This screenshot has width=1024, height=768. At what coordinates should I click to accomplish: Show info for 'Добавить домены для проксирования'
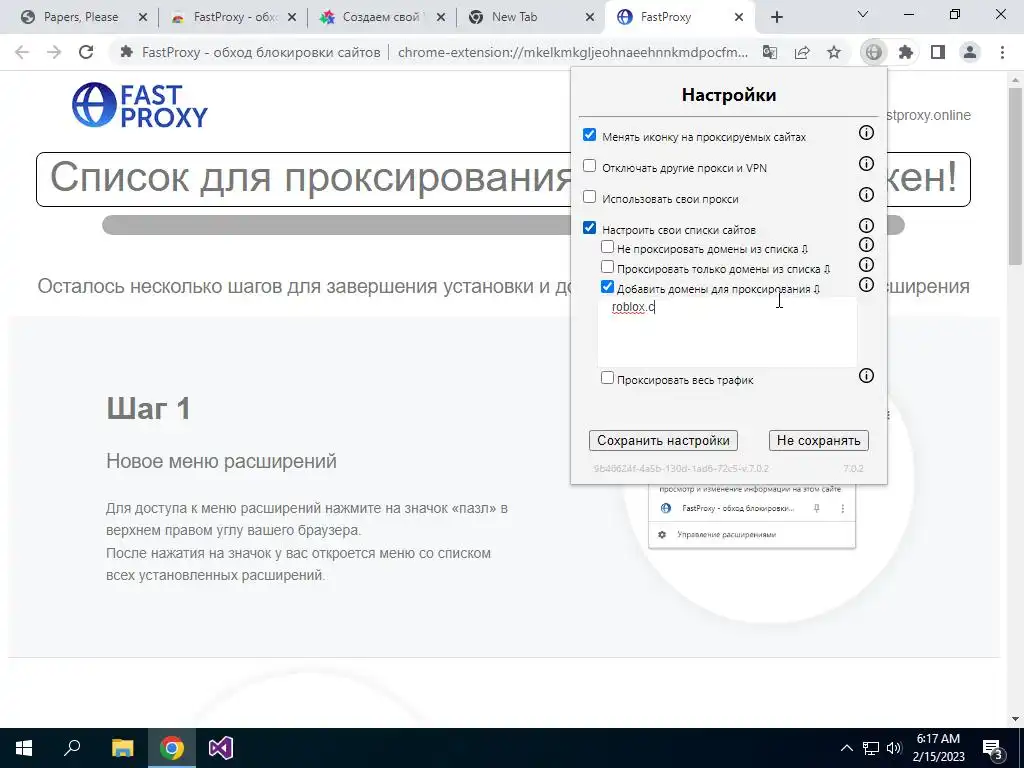(866, 285)
